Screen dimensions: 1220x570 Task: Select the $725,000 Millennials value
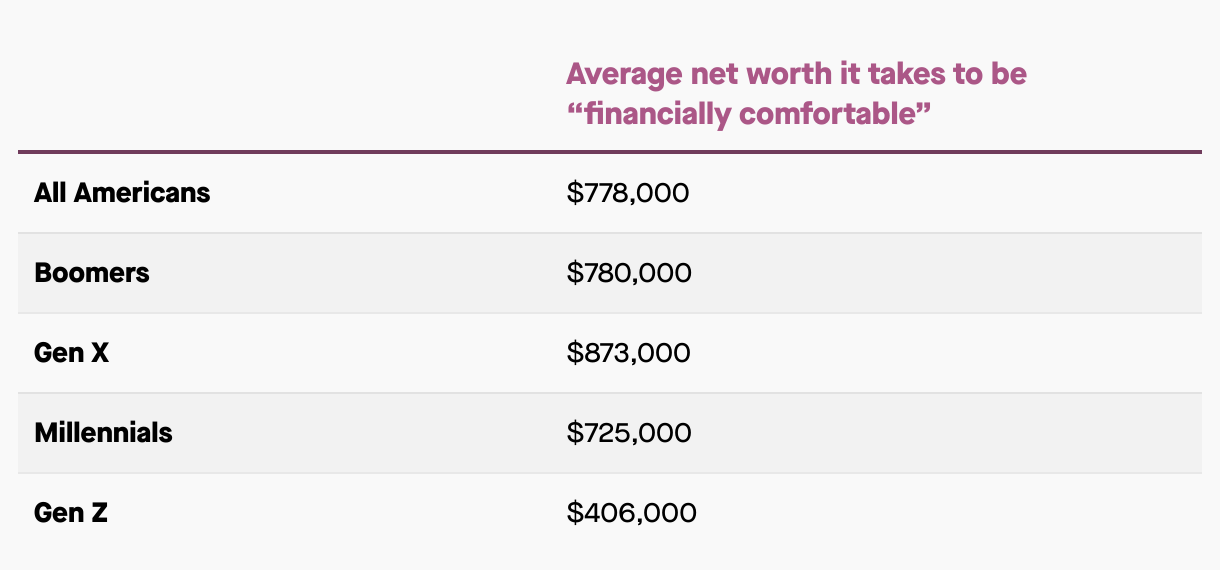coord(629,432)
